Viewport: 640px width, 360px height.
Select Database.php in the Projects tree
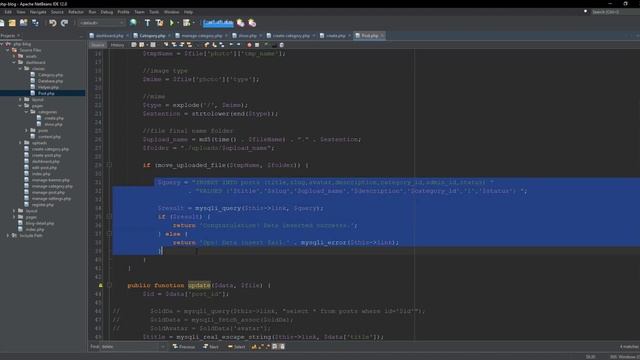pyautogui.click(x=50, y=81)
